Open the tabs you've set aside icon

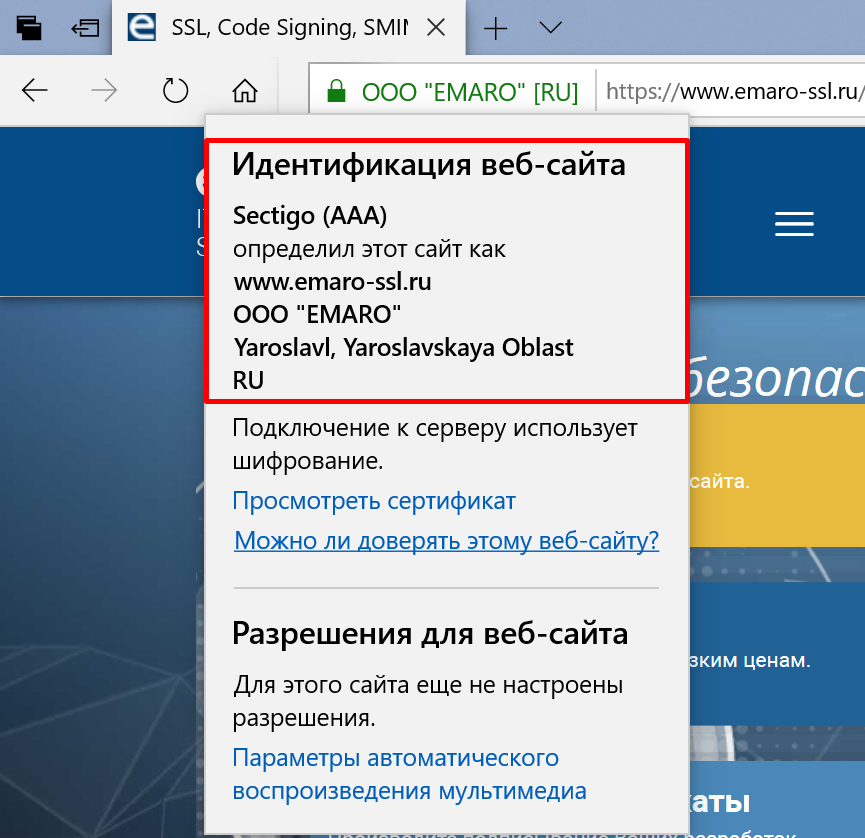[x=29, y=28]
